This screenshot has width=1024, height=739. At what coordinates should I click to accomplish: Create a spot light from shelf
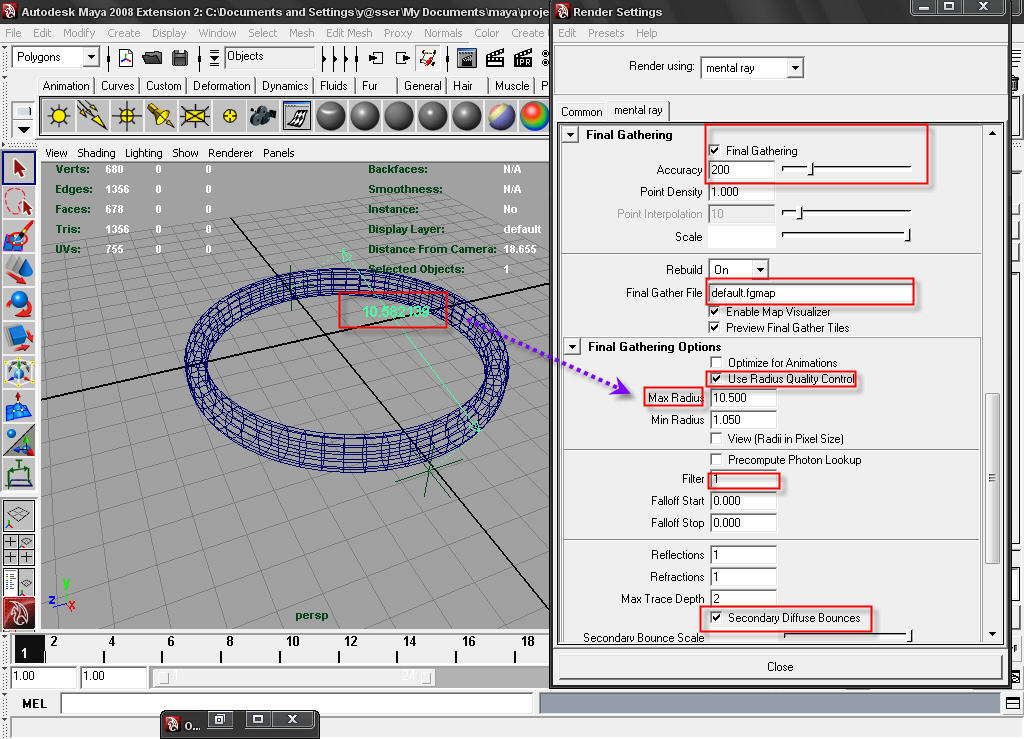point(161,116)
